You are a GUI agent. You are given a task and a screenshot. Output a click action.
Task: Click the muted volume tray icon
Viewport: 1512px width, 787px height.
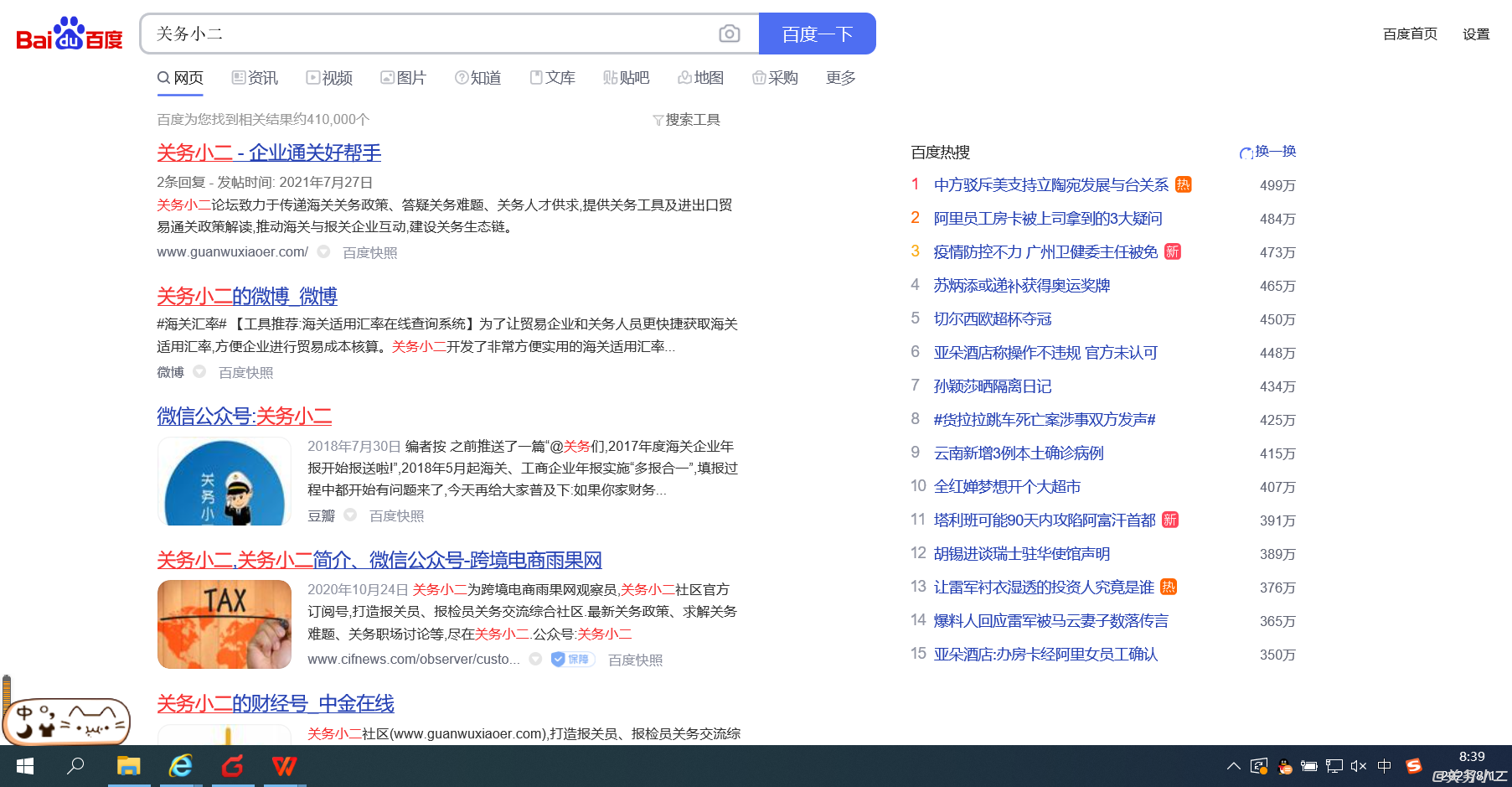click(x=1359, y=766)
